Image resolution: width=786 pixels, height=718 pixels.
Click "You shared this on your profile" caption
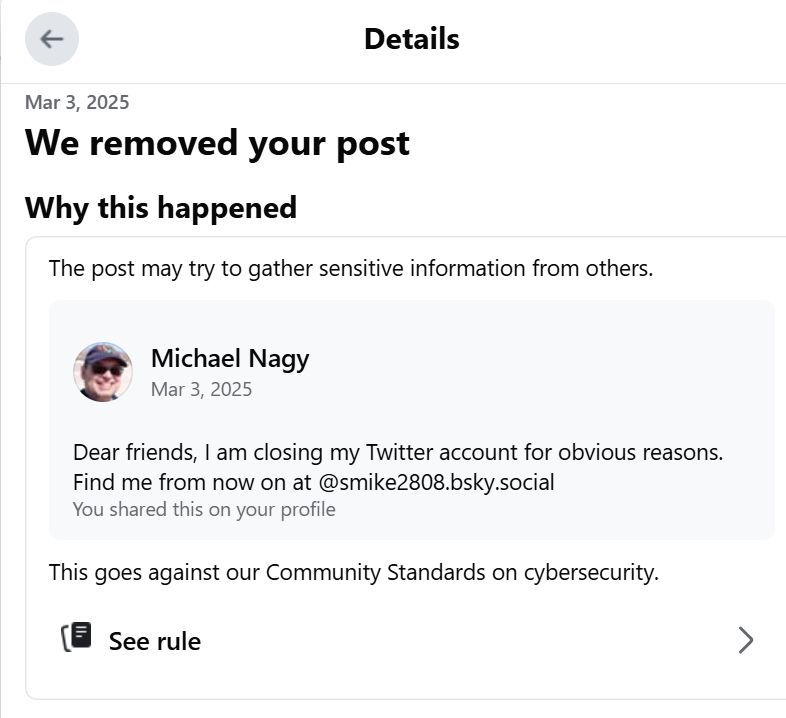[x=204, y=510]
